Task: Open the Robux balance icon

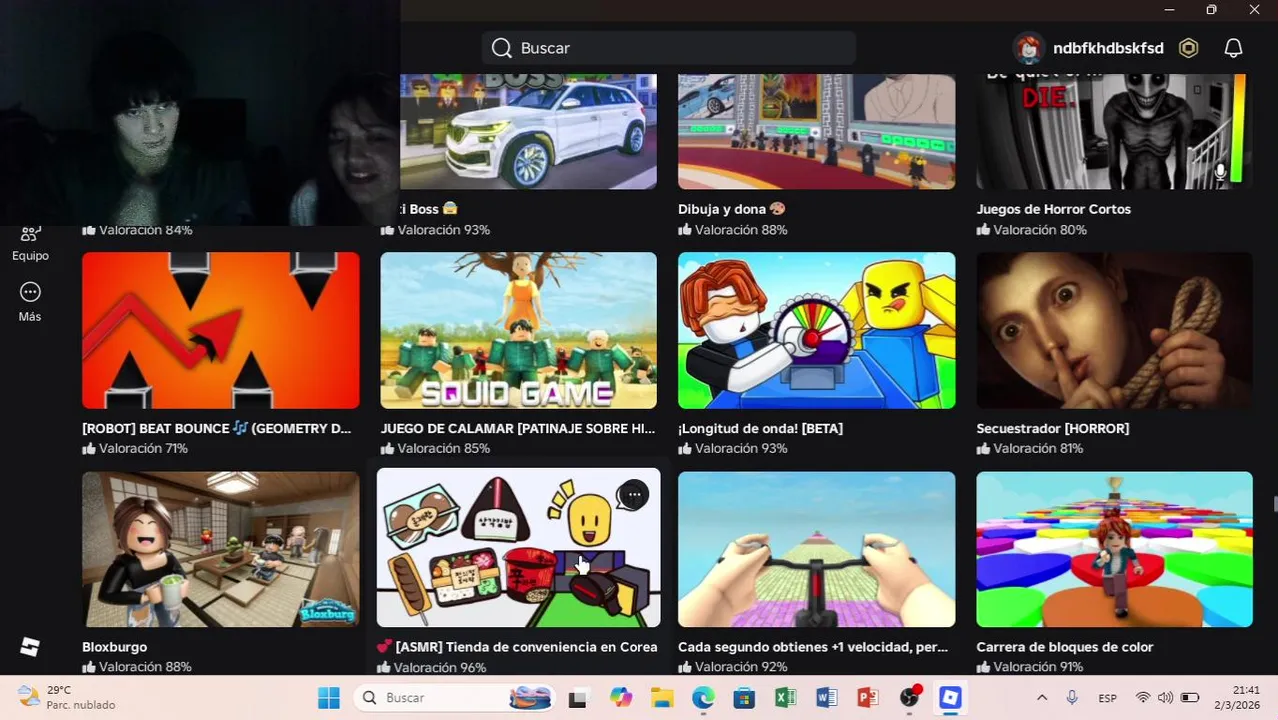Action: pos(1188,48)
